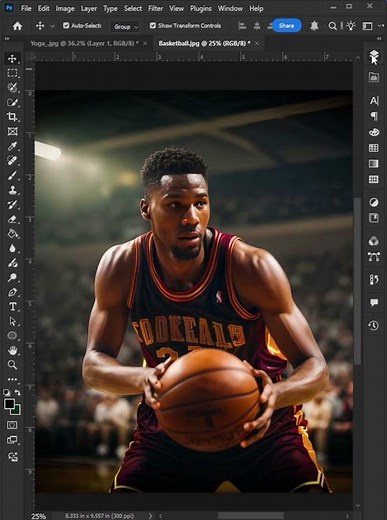The height and width of the screenshot is (520, 387).
Task: Open the Edit Toolbar three-dots menu
Action: tap(12, 379)
